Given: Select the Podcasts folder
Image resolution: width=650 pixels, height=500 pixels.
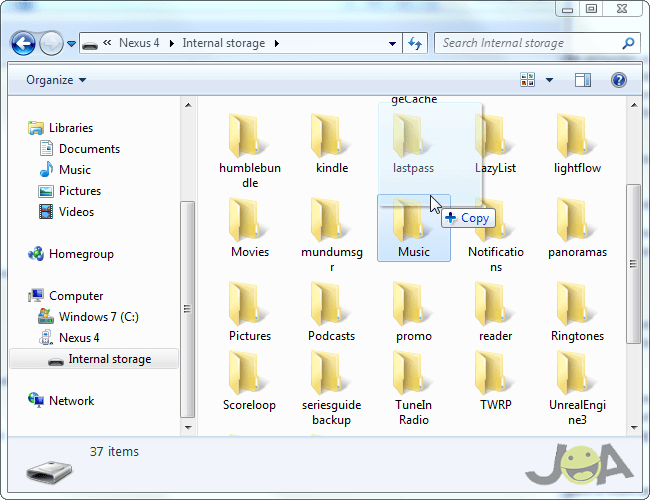Looking at the screenshot, I should click(x=332, y=311).
